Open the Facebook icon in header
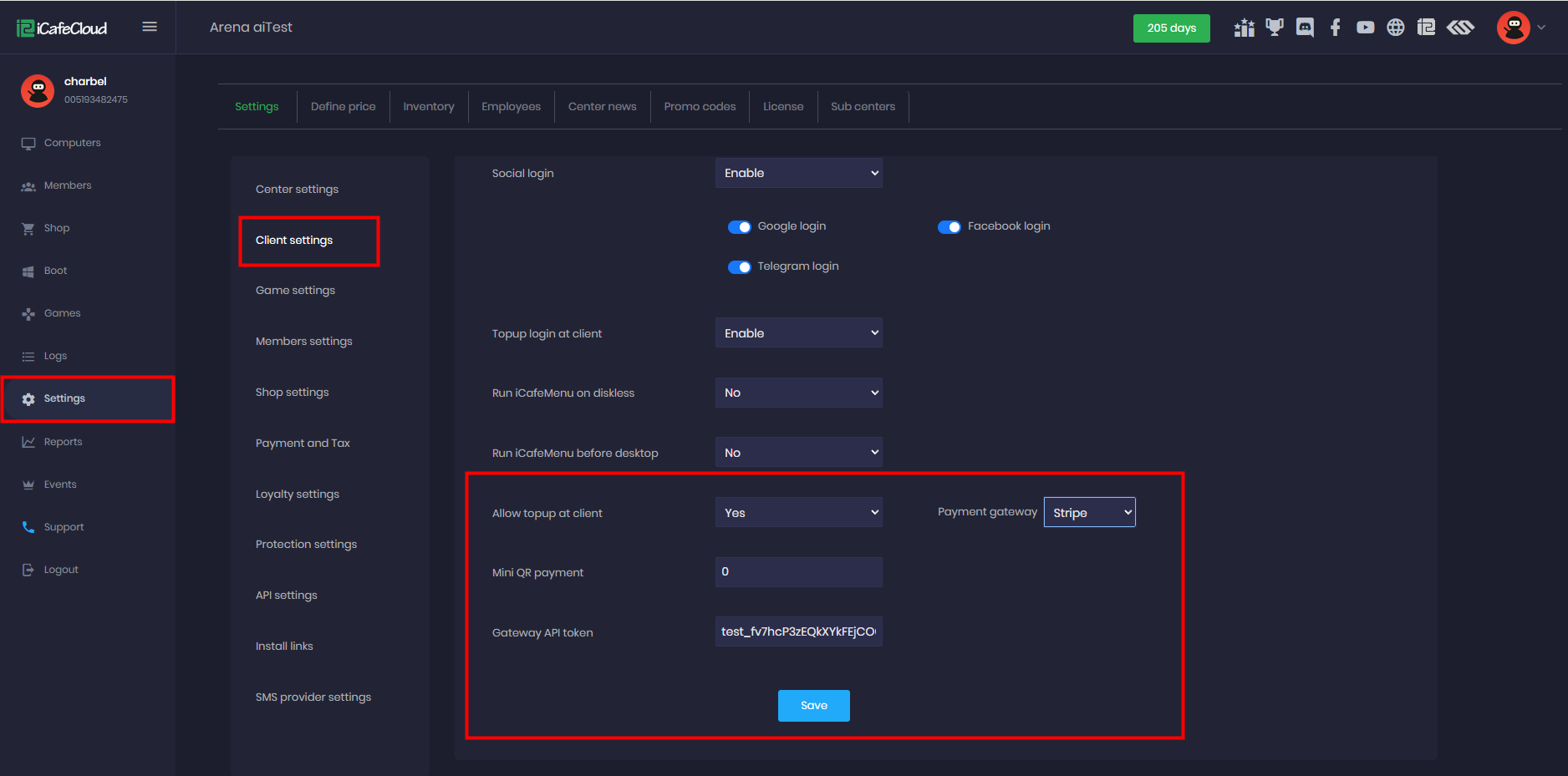Screen dimensions: 1568x776 coord(1335,28)
